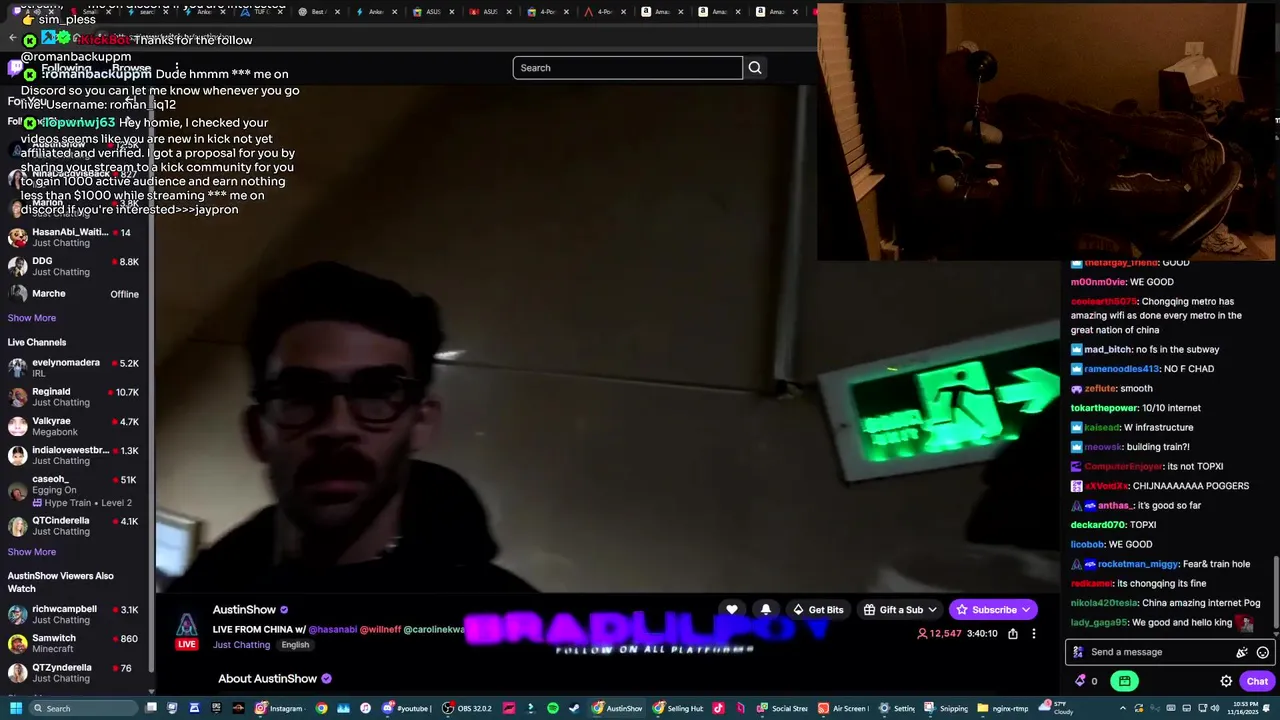Screen dimensions: 1280x720
Task: Click the webcam overlay in top-right
Action: point(1047,130)
